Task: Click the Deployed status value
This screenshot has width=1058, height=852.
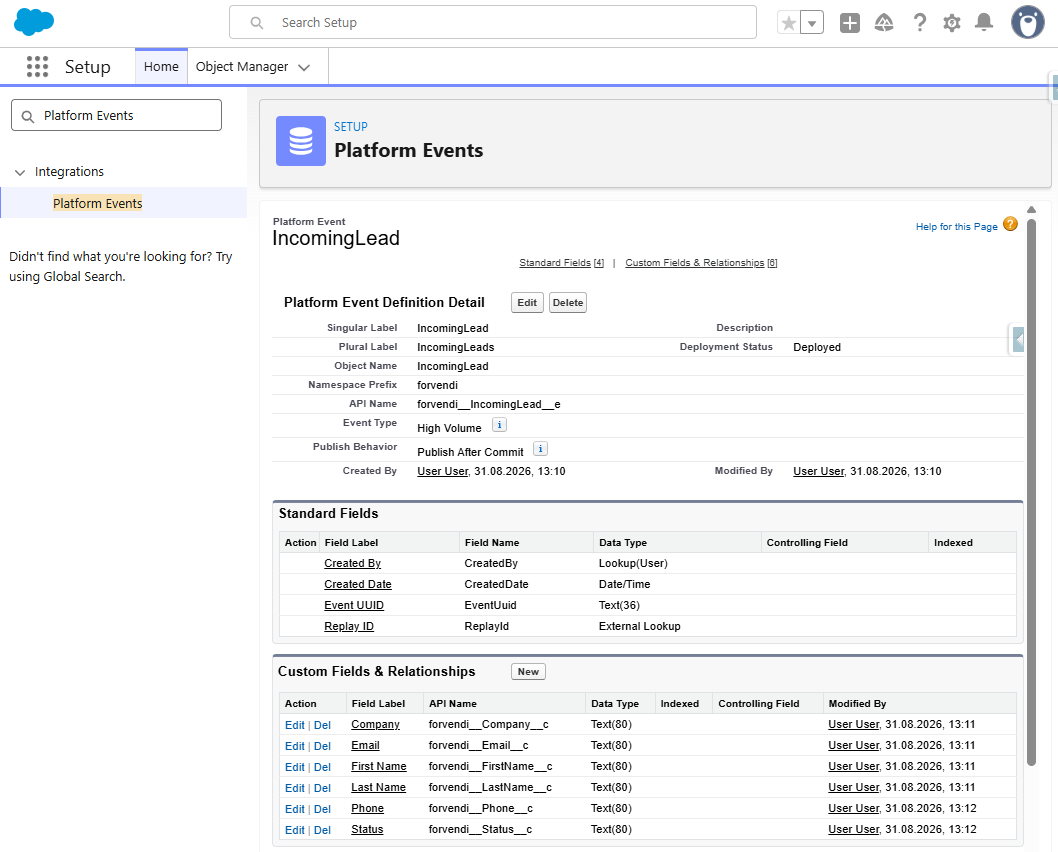Action: (816, 347)
